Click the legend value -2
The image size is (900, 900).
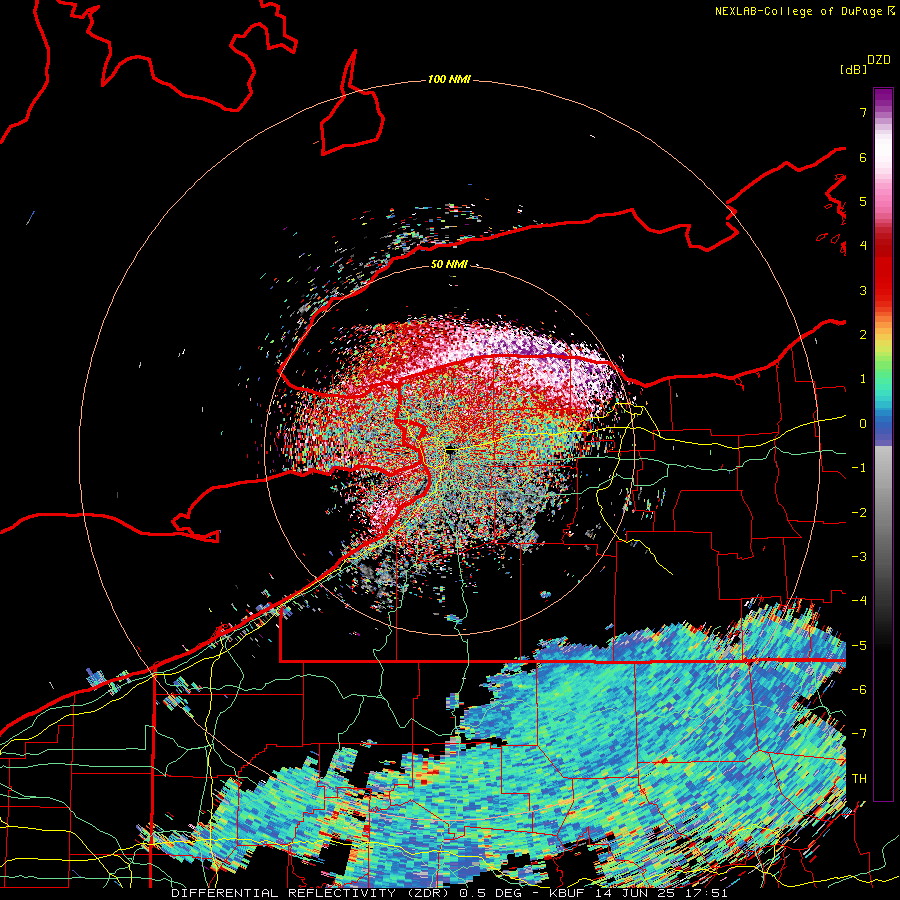859,513
